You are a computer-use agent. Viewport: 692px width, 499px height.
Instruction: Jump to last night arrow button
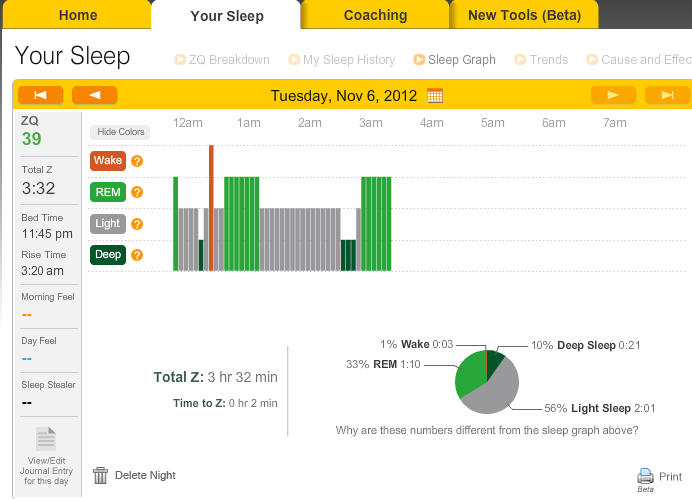pyautogui.click(x=666, y=95)
